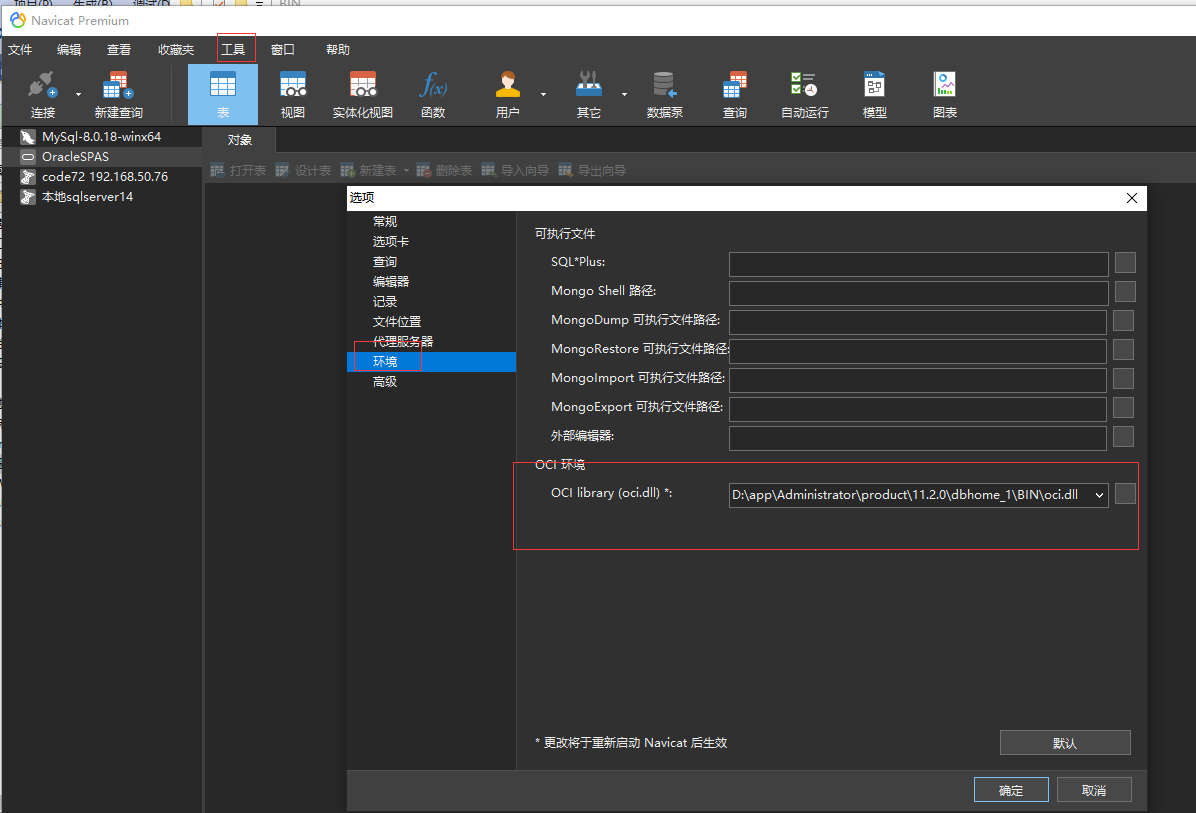Browse for MongoRestore executable path

point(1124,349)
